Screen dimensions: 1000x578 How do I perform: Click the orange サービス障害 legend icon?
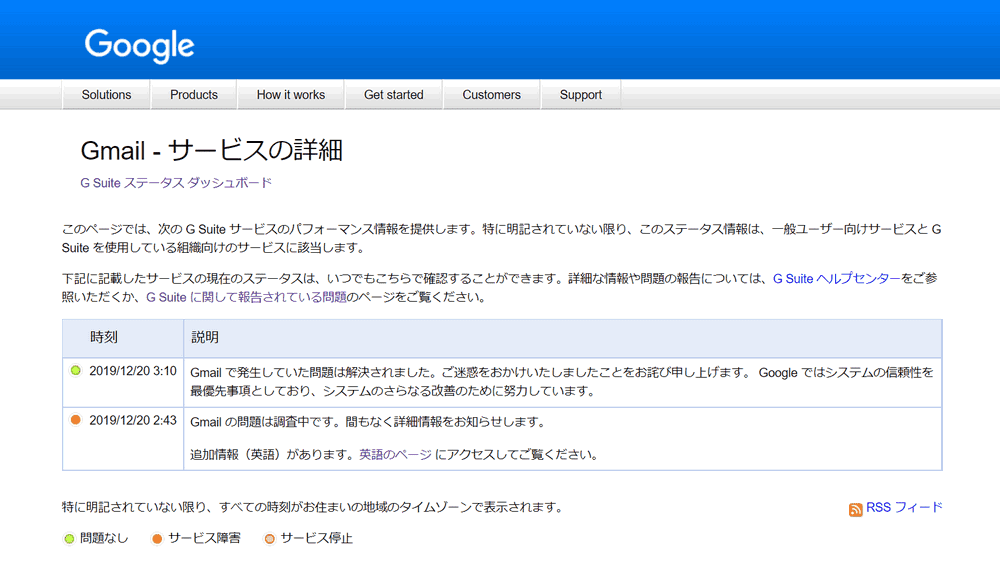(x=157, y=539)
